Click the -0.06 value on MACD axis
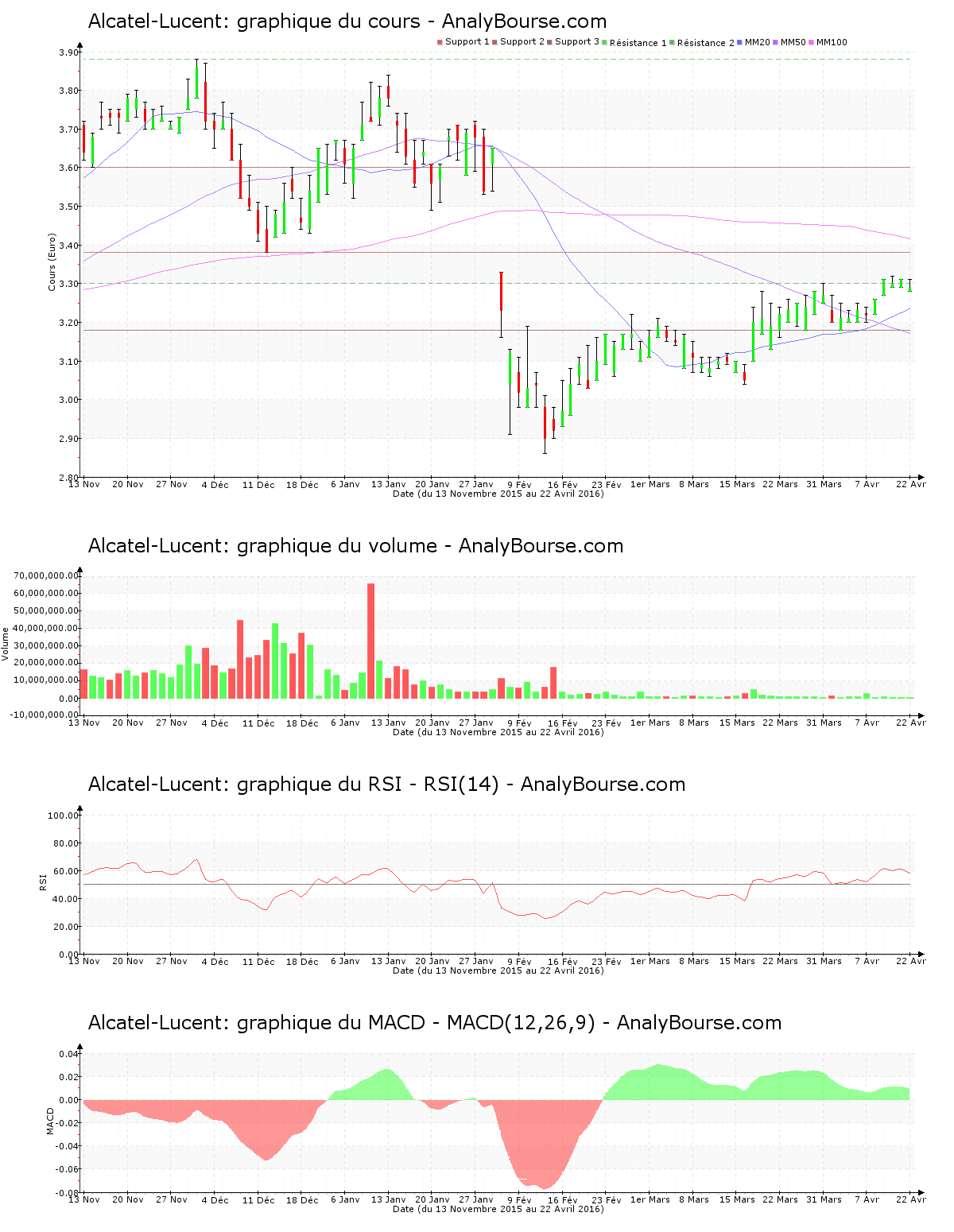This screenshot has height=1232, width=954. (x=68, y=1169)
